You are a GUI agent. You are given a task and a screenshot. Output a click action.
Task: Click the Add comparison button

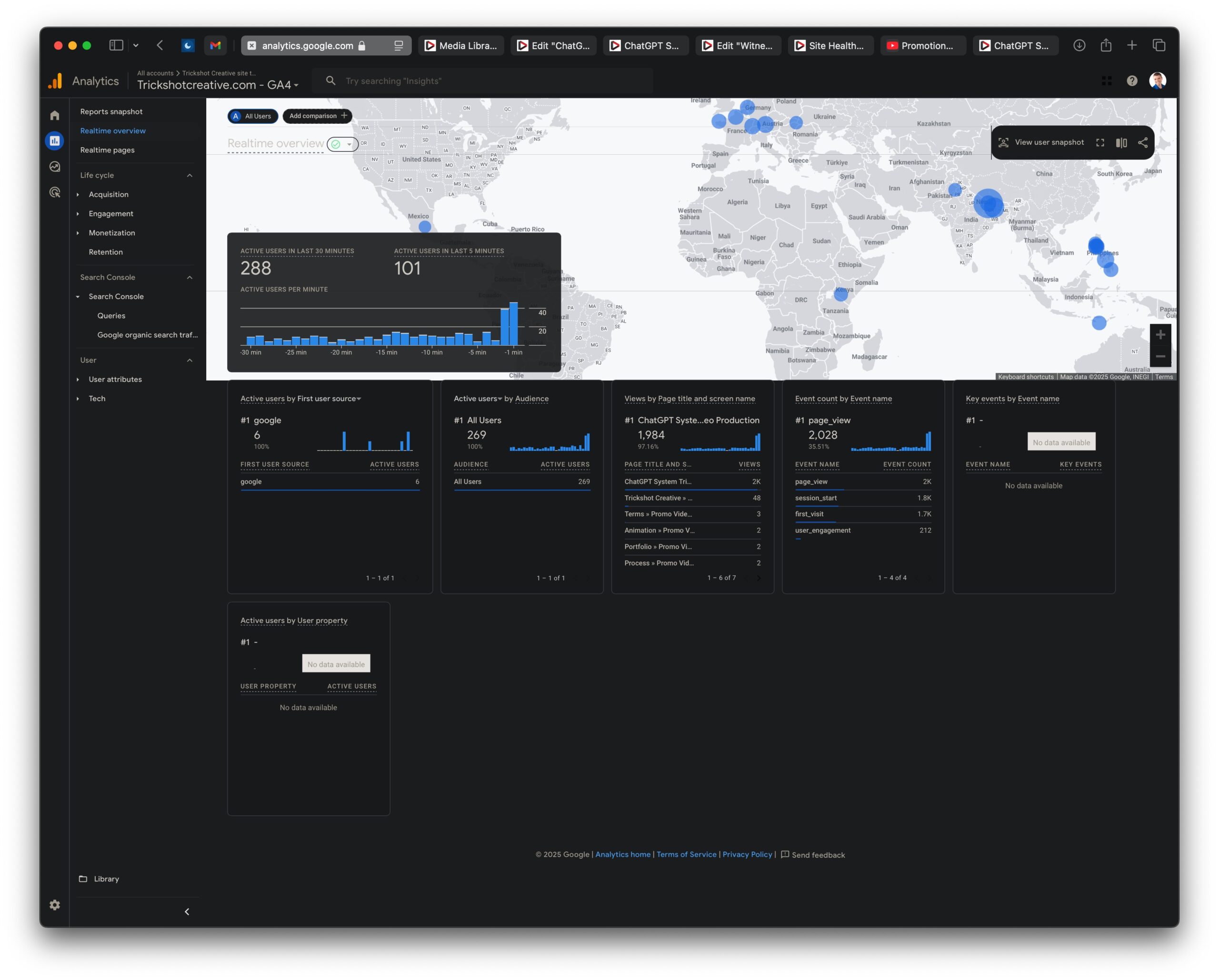pyautogui.click(x=318, y=116)
